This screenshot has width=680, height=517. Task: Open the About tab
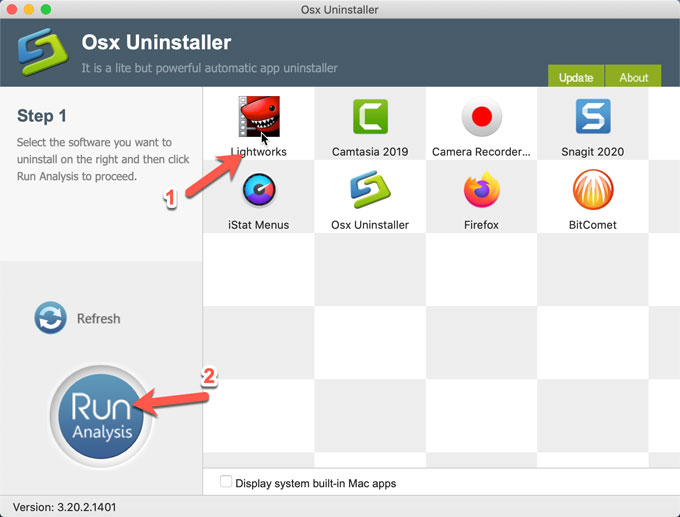[x=633, y=77]
